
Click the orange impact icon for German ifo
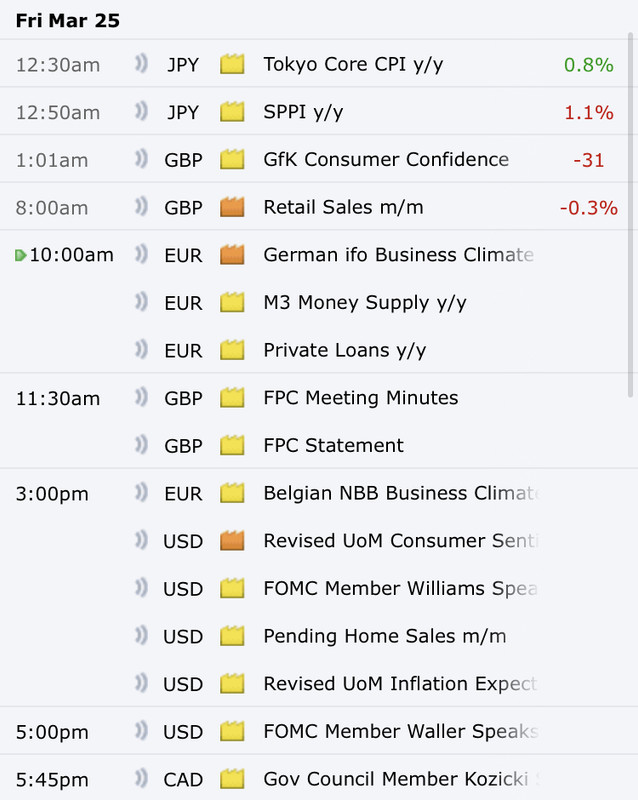[x=232, y=255]
